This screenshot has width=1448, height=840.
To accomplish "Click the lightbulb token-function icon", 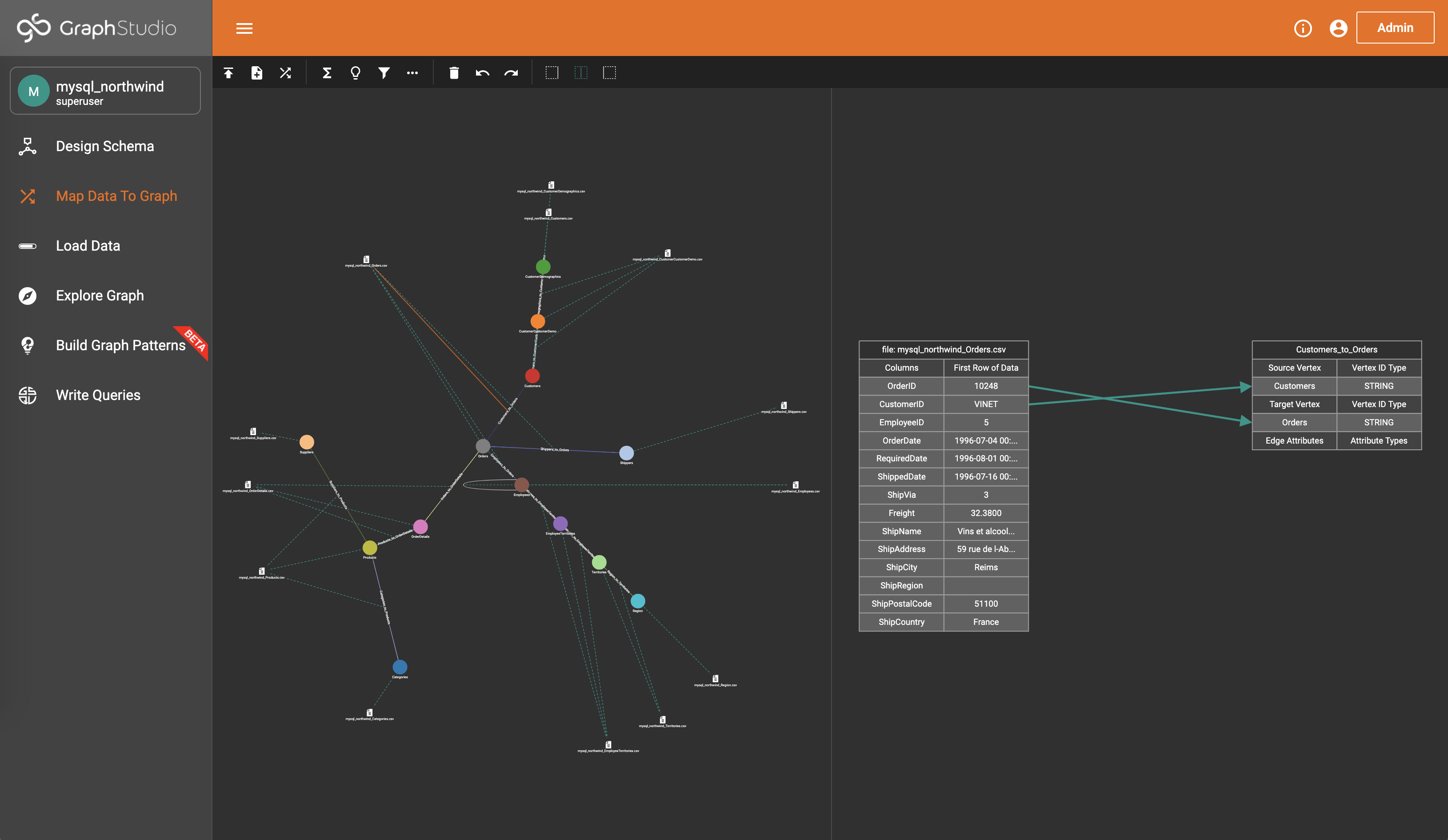I will pyautogui.click(x=355, y=72).
